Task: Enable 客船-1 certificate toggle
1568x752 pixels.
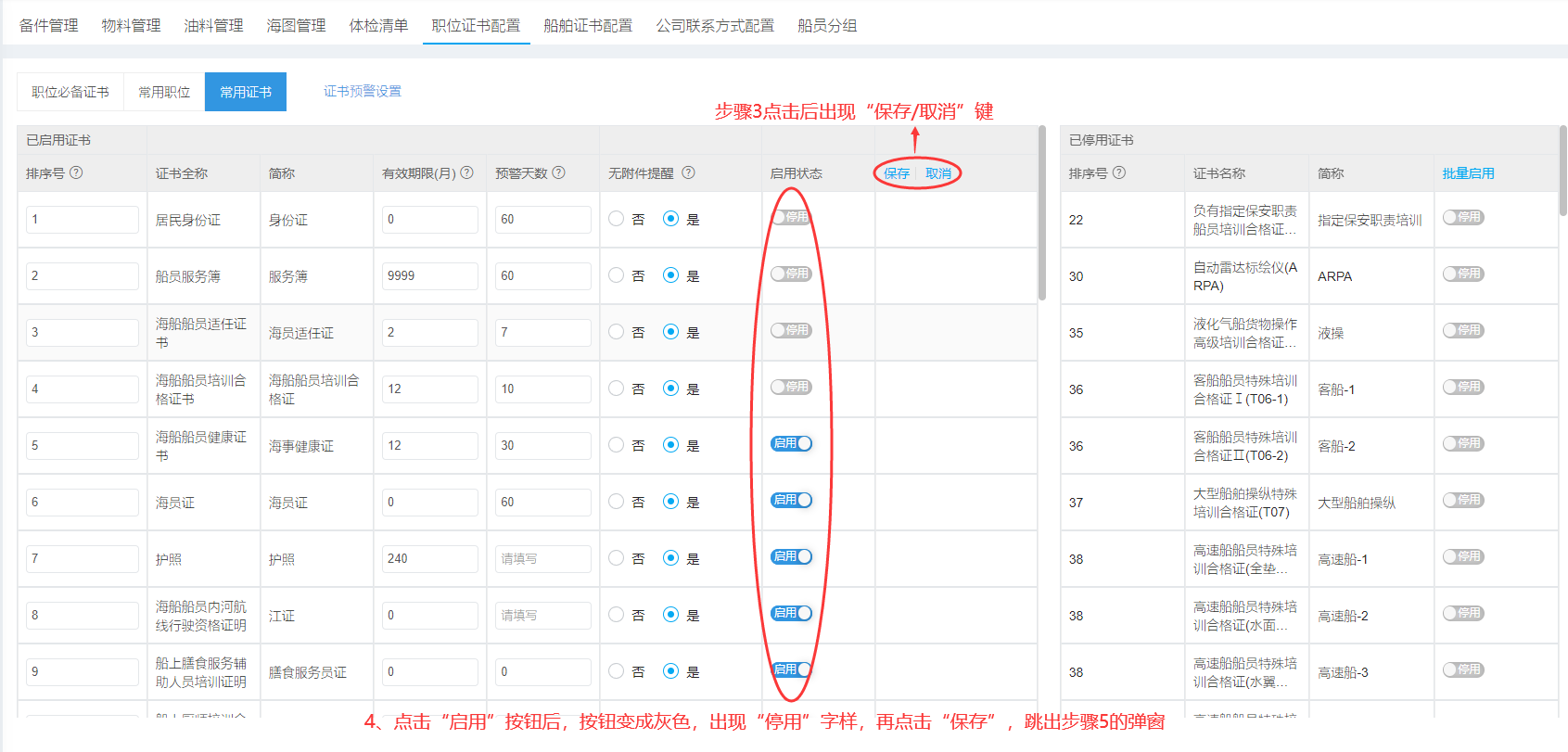Action: click(1463, 387)
